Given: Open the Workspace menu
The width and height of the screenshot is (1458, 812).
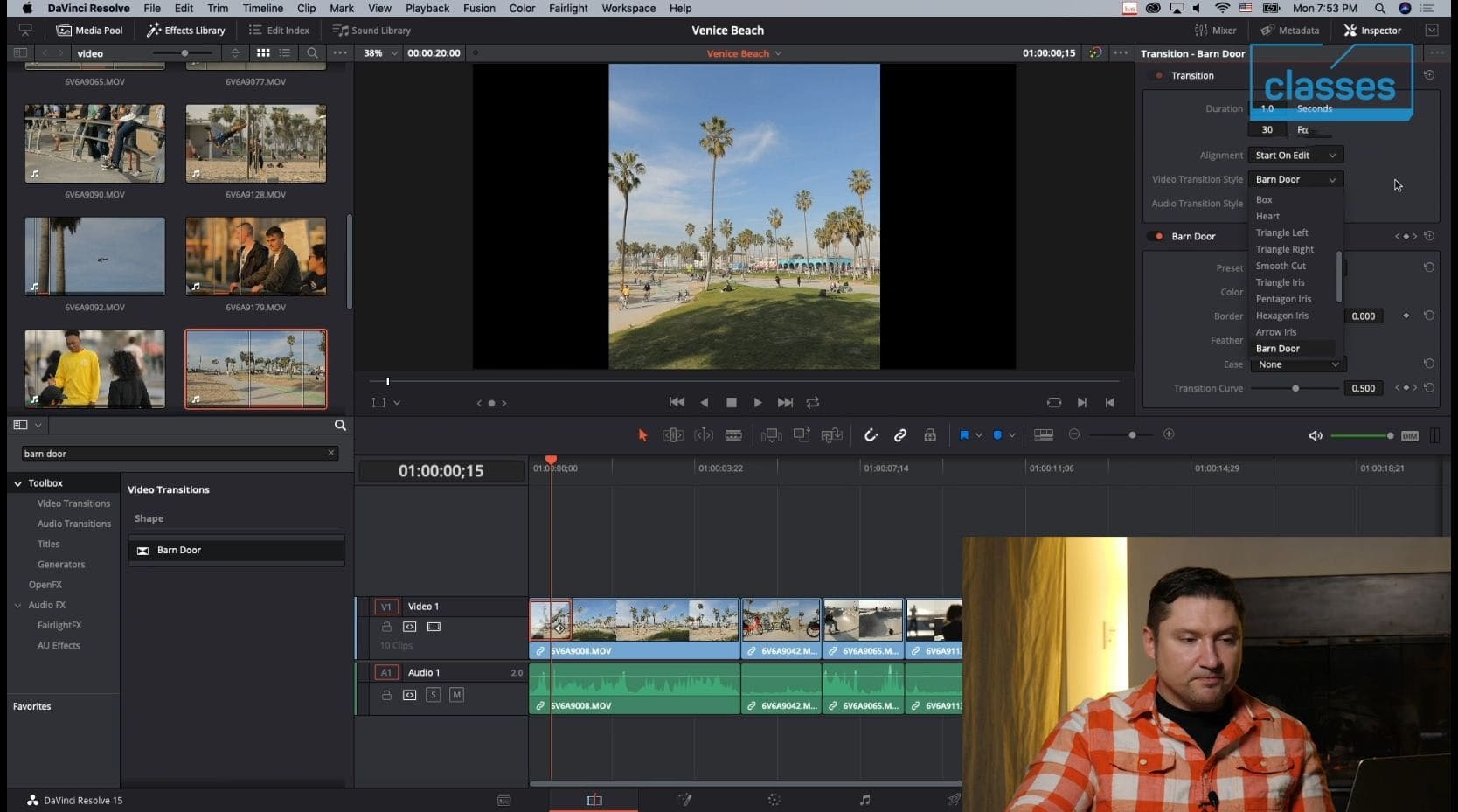Looking at the screenshot, I should tap(628, 9).
